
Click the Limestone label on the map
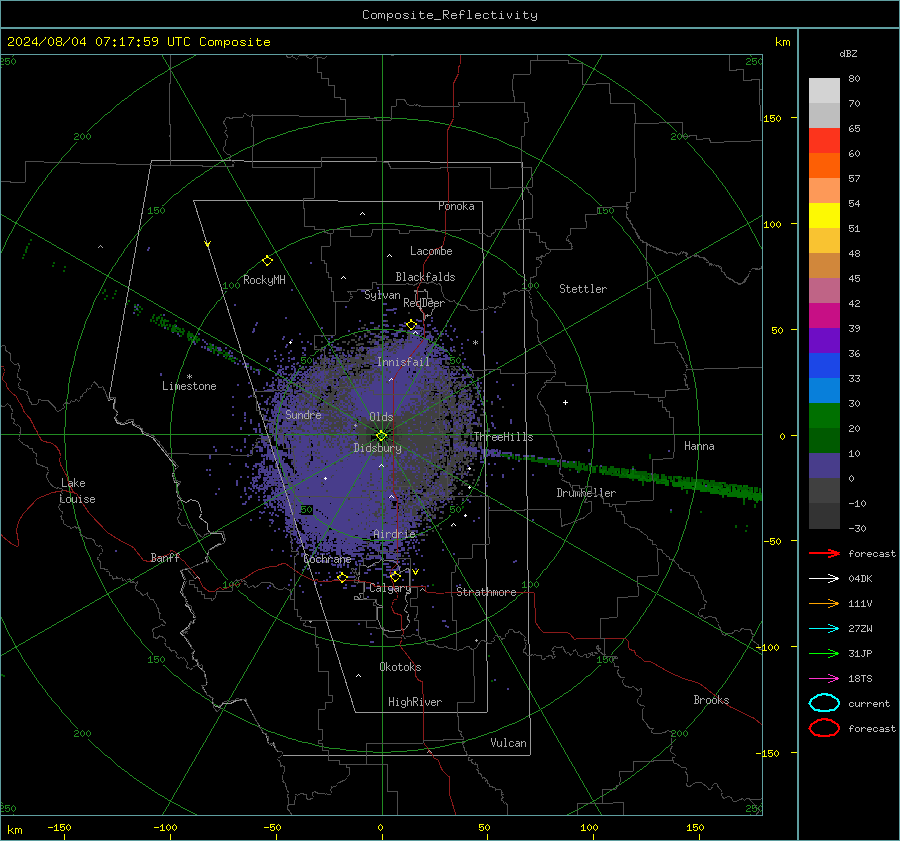click(189, 386)
